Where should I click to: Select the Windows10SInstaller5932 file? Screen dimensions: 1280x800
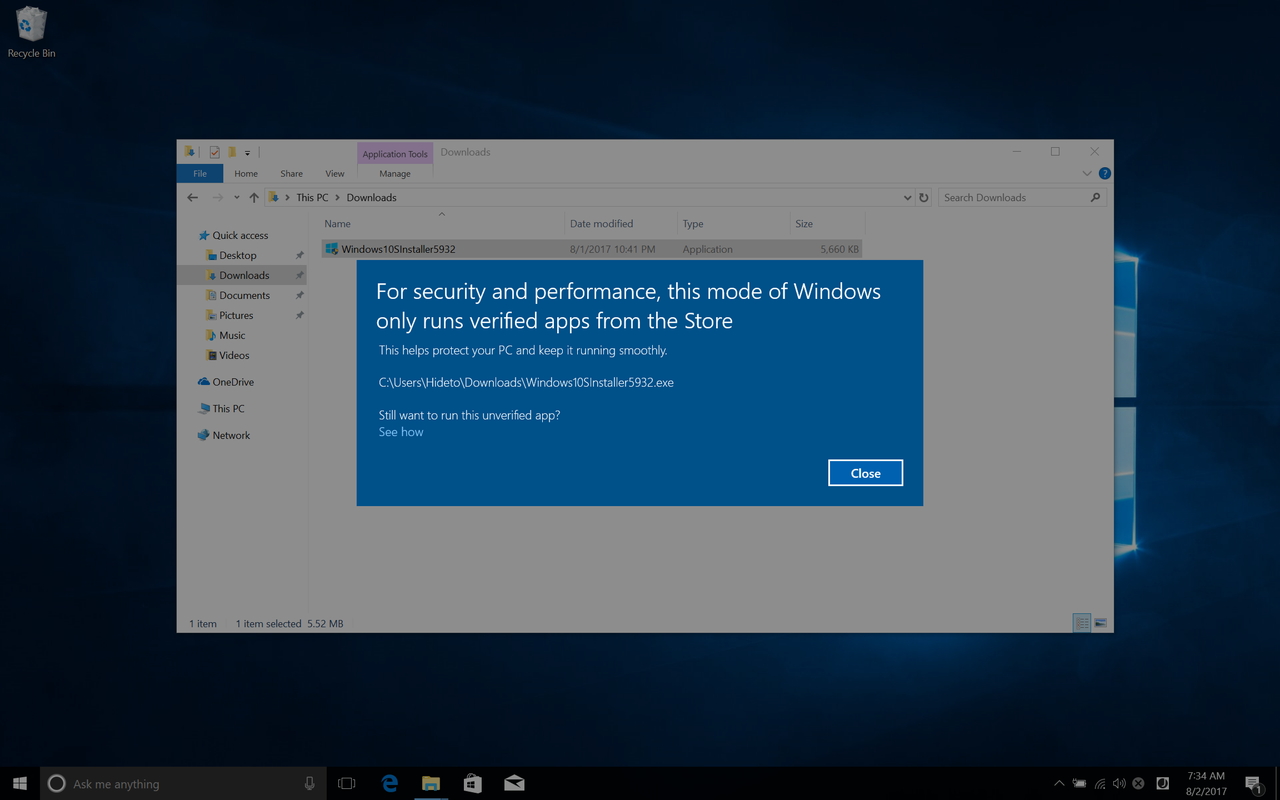[592, 249]
